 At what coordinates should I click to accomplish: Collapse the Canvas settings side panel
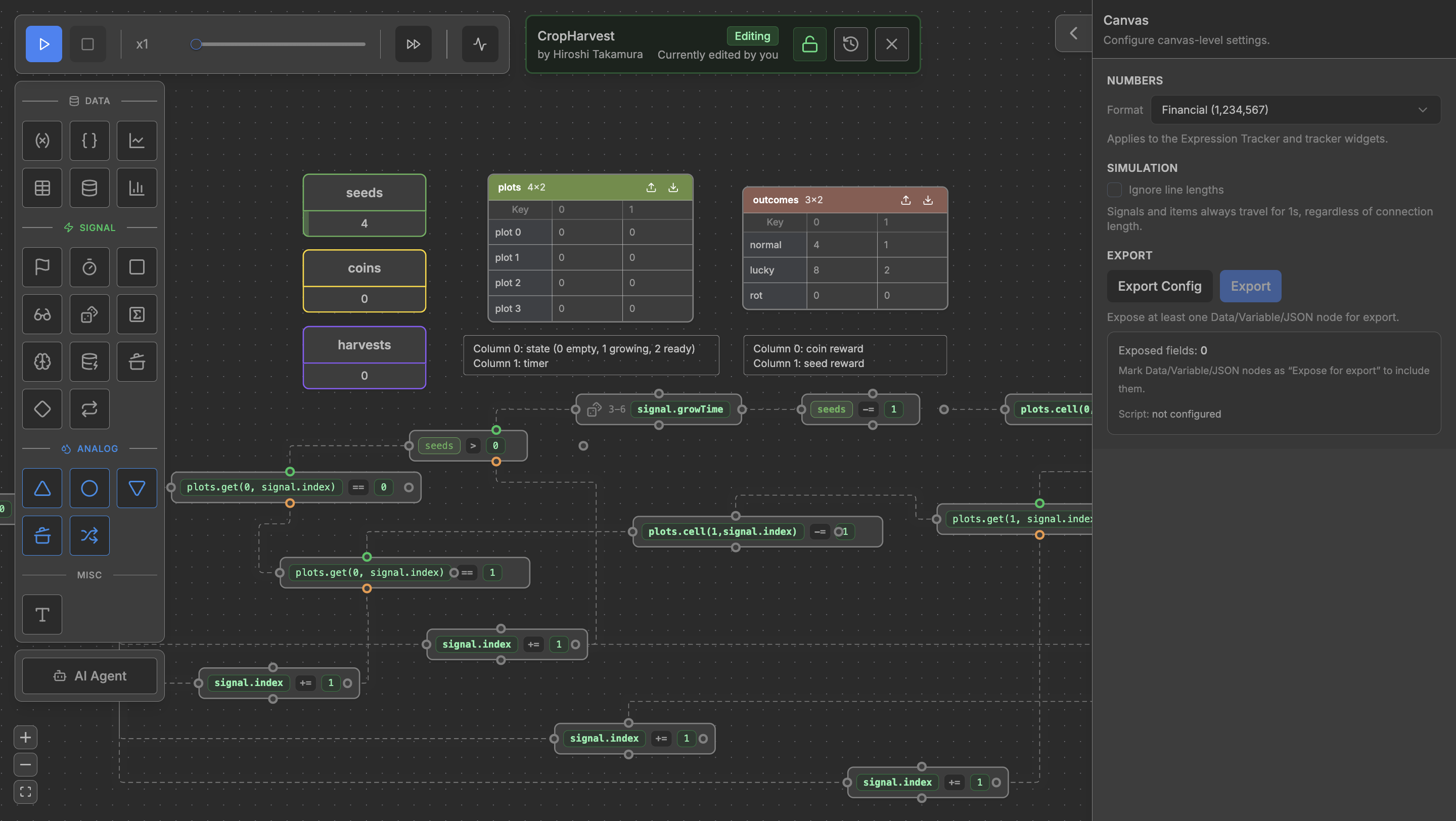1073,33
